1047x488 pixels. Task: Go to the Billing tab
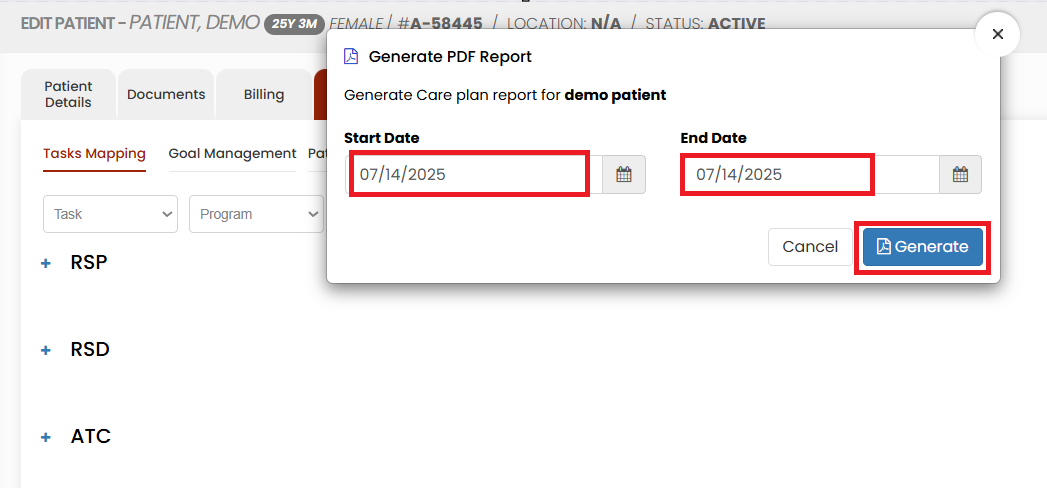point(264,95)
